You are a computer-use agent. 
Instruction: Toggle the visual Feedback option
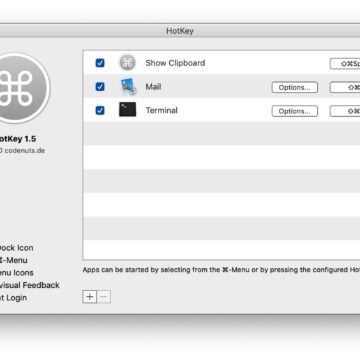[x=29, y=285]
